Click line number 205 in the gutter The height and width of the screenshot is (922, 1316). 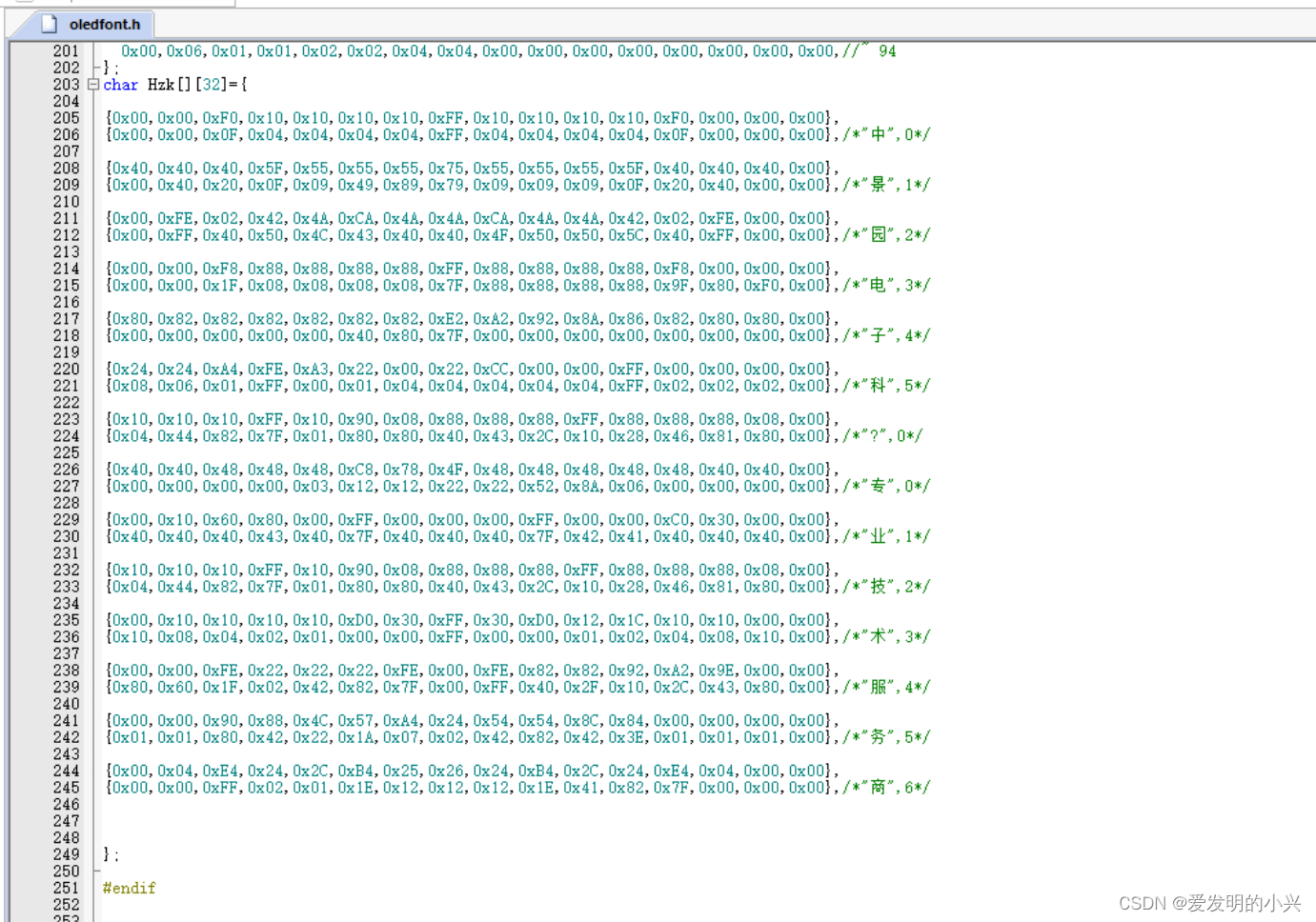(67, 118)
